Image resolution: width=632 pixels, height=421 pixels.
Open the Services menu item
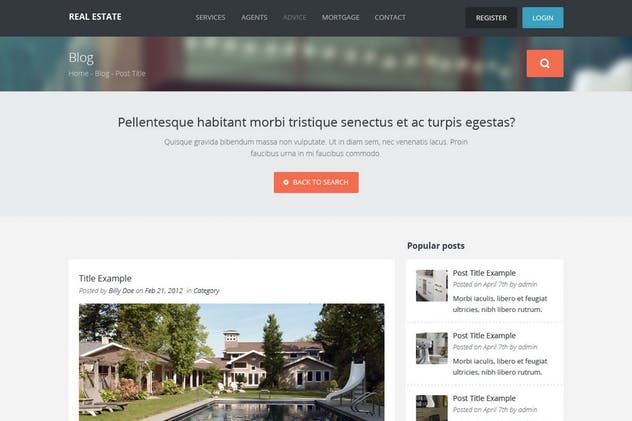pos(210,17)
